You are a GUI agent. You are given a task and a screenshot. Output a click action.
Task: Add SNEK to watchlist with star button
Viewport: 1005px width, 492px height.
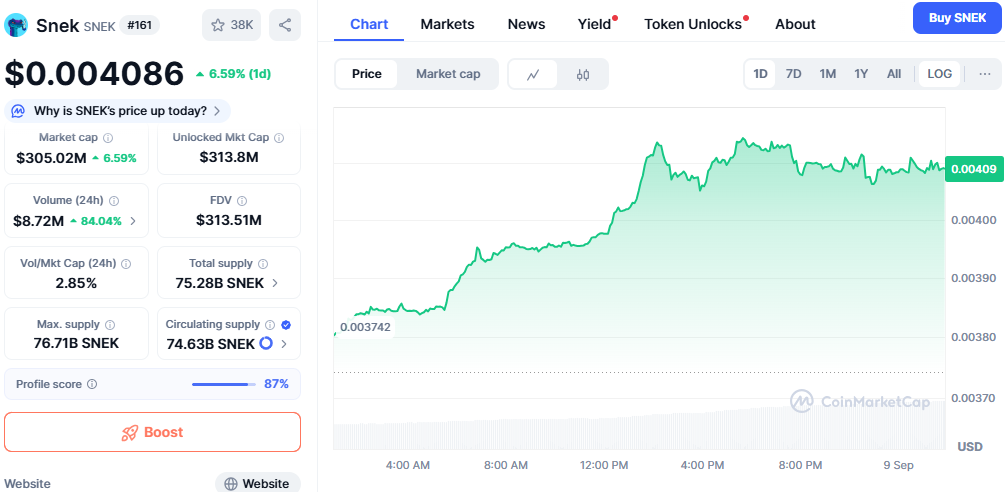point(232,25)
